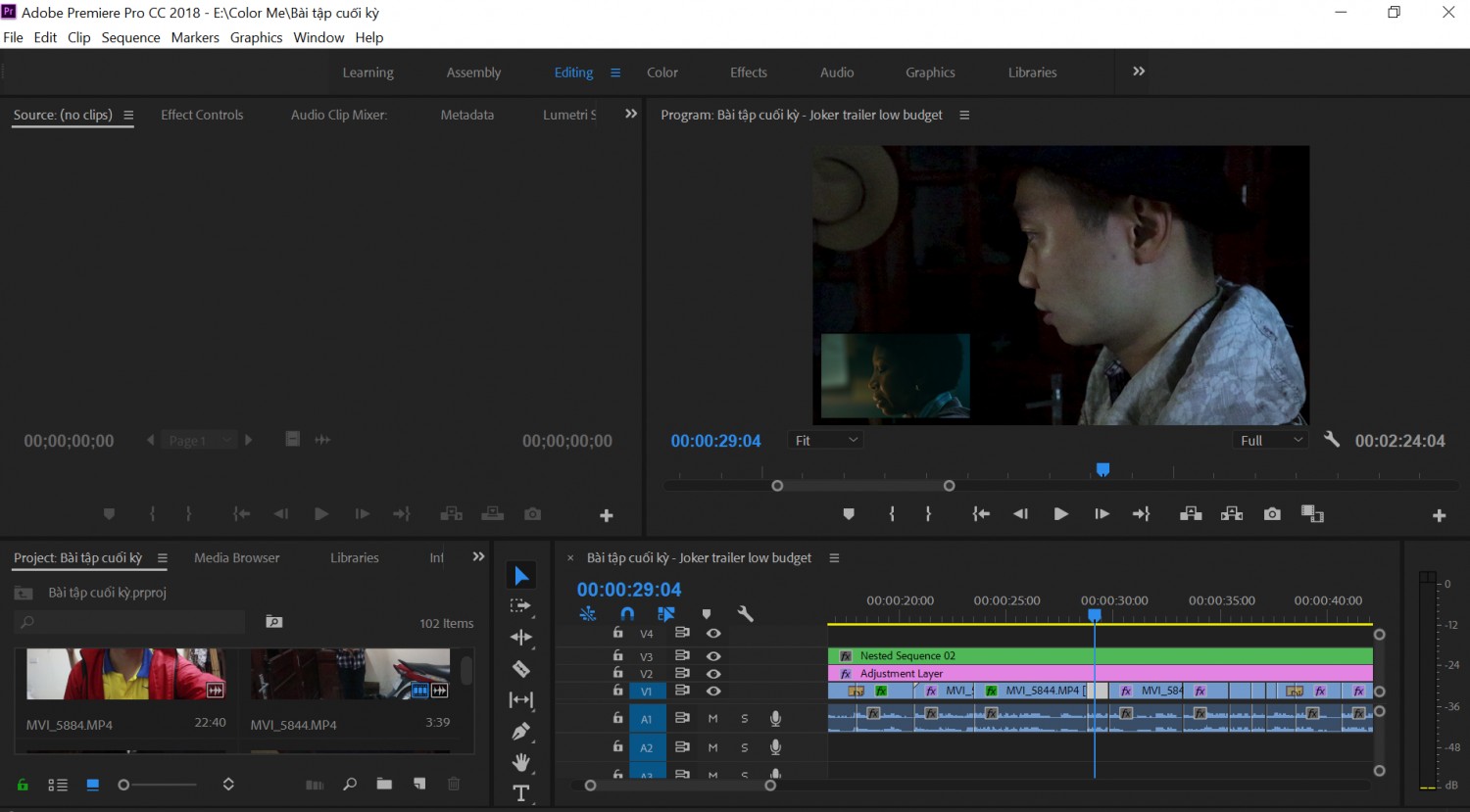Open button editor plus in Program monitor
Image resolution: width=1470 pixels, height=812 pixels.
tap(1439, 515)
